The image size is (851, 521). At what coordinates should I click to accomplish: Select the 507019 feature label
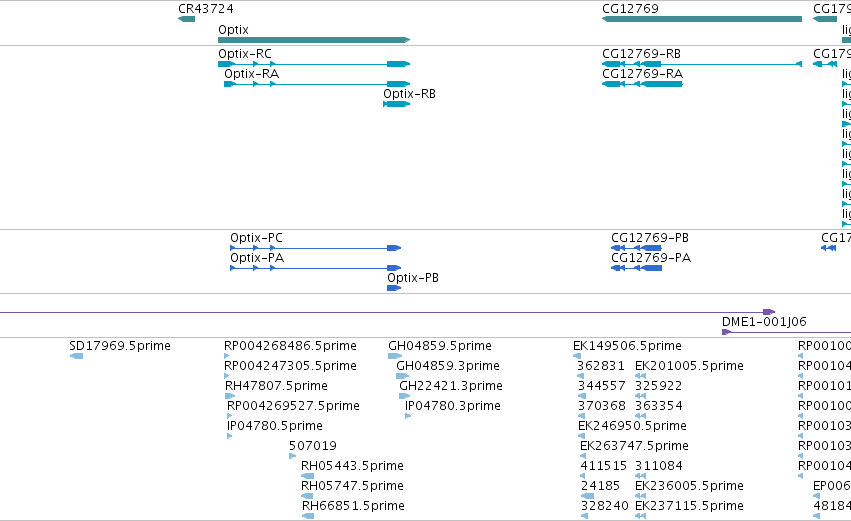coord(313,446)
